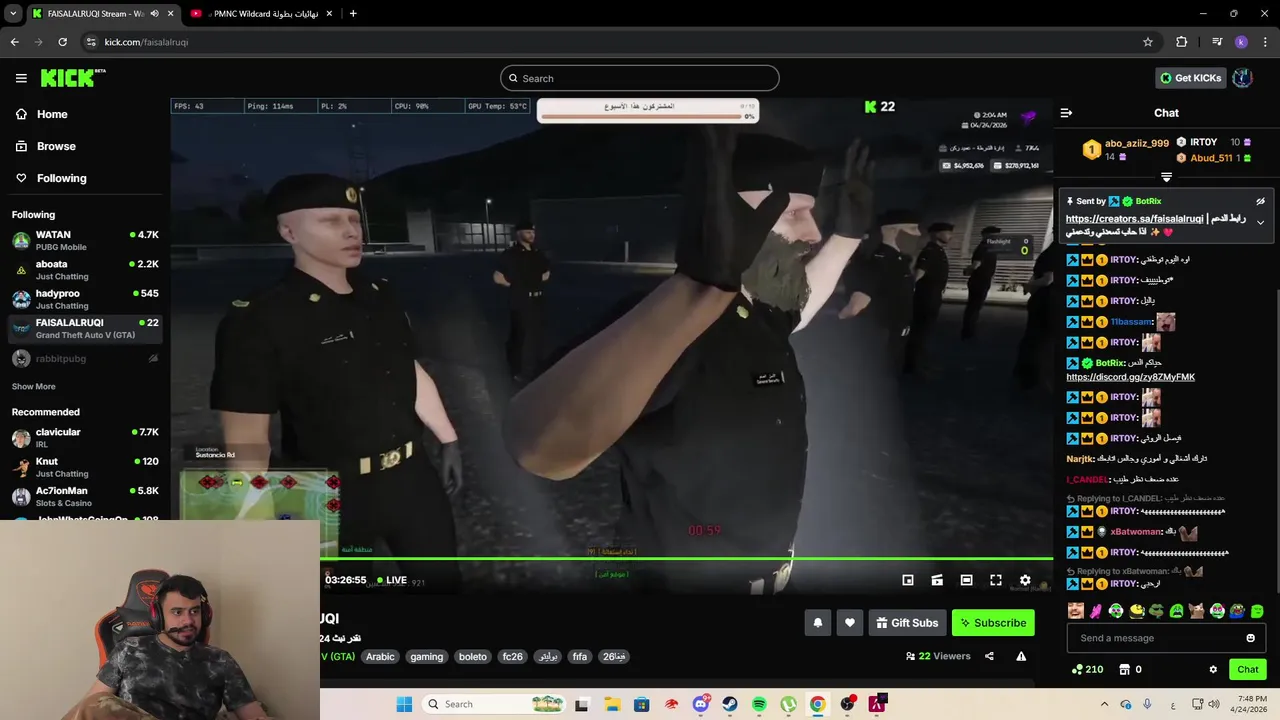
Task: Open browser extensions puzzle icon
Action: (1182, 42)
